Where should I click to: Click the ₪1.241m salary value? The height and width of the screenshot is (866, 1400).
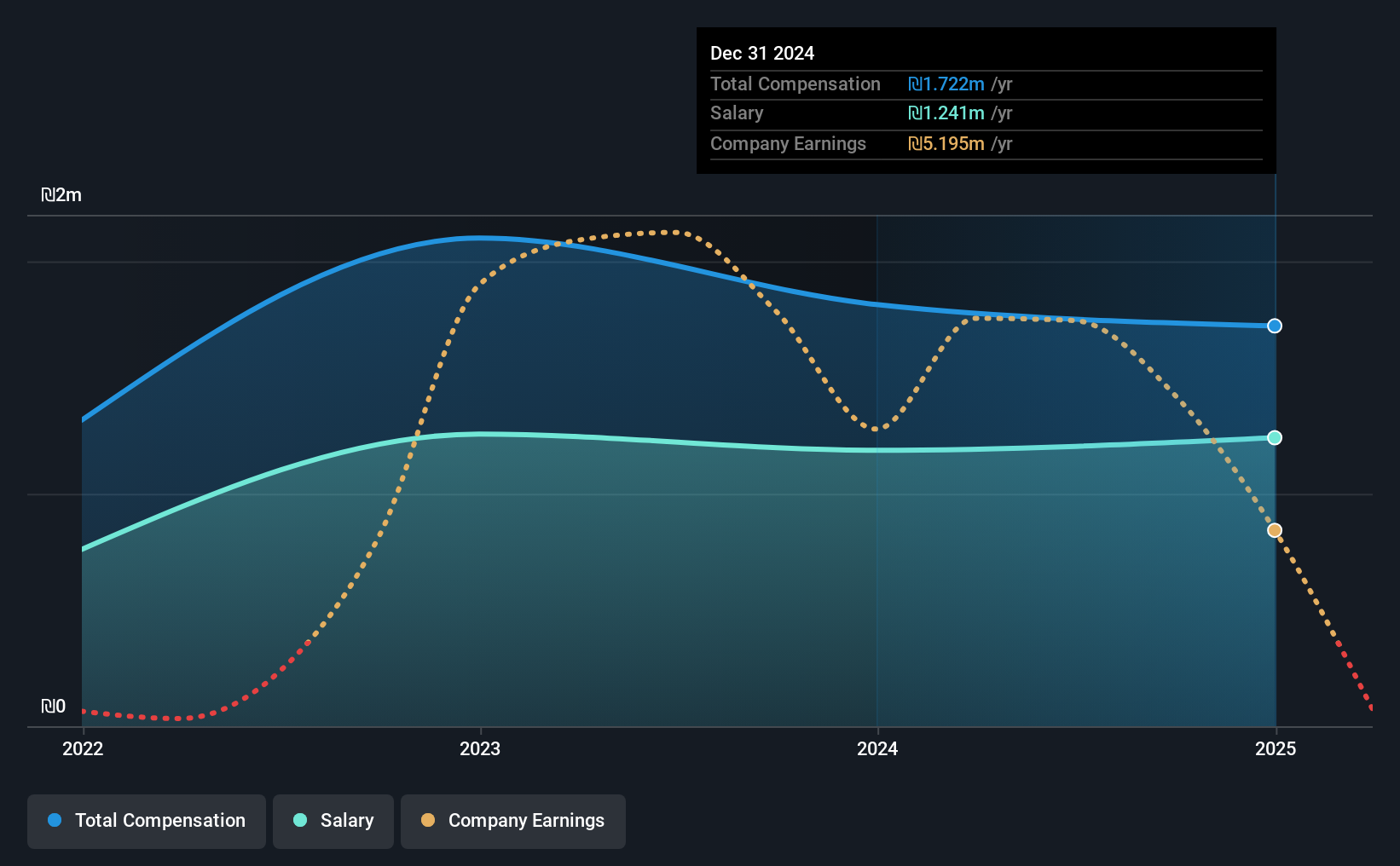pyautogui.click(x=946, y=113)
